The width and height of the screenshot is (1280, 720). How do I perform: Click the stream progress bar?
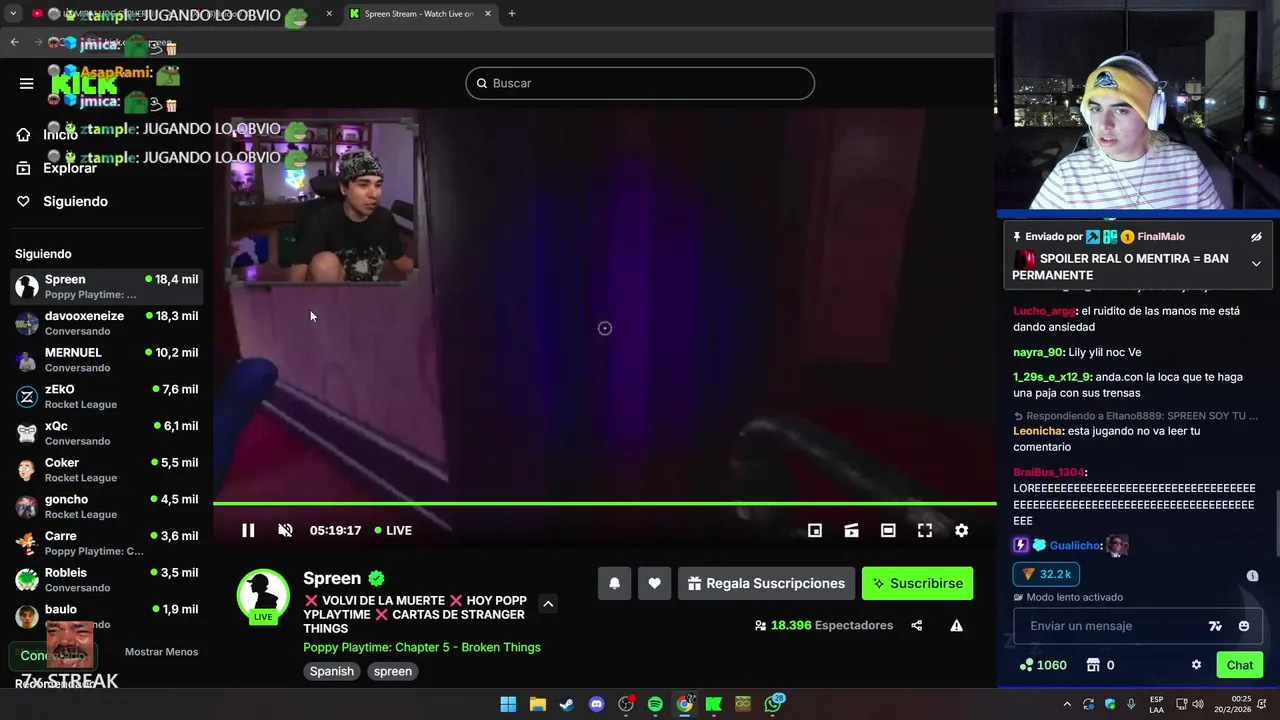604,504
